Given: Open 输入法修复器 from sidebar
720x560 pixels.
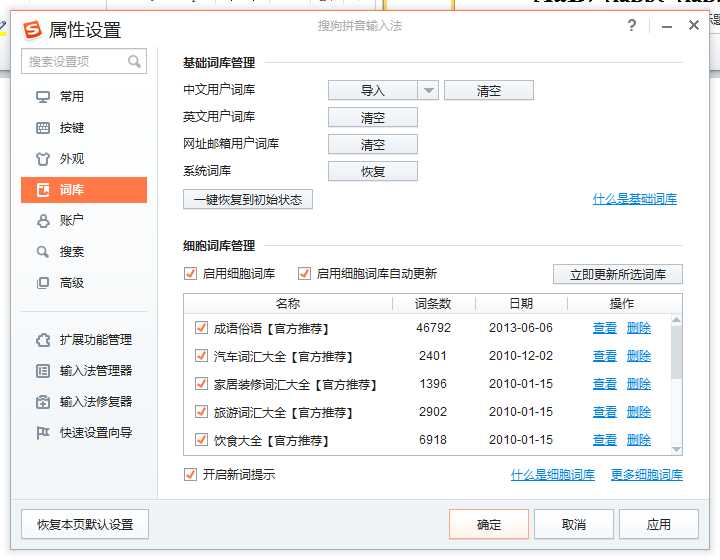Looking at the screenshot, I should (84, 402).
